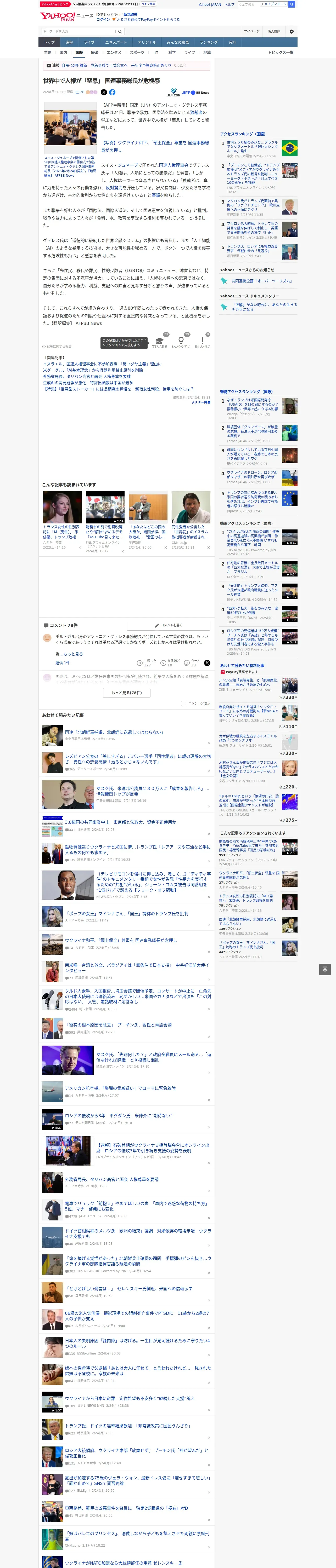
Task: Dismiss the 同性愛者を公言した recommended article
Action: (209, 547)
